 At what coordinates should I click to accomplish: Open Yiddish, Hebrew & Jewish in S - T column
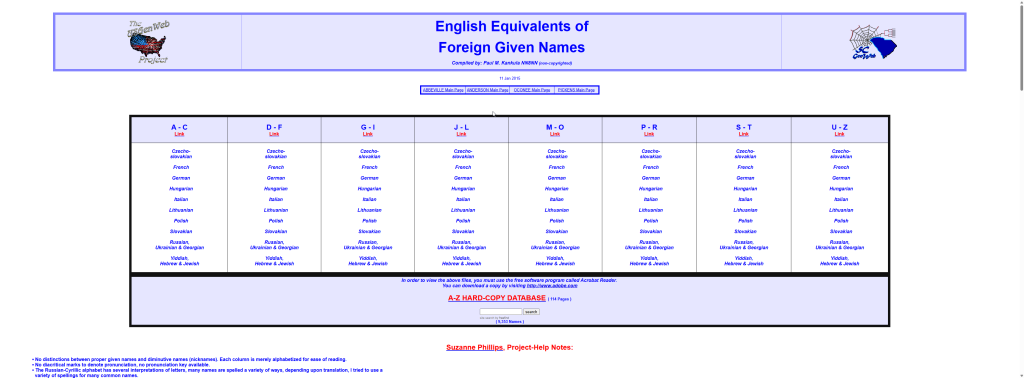pyautogui.click(x=744, y=260)
